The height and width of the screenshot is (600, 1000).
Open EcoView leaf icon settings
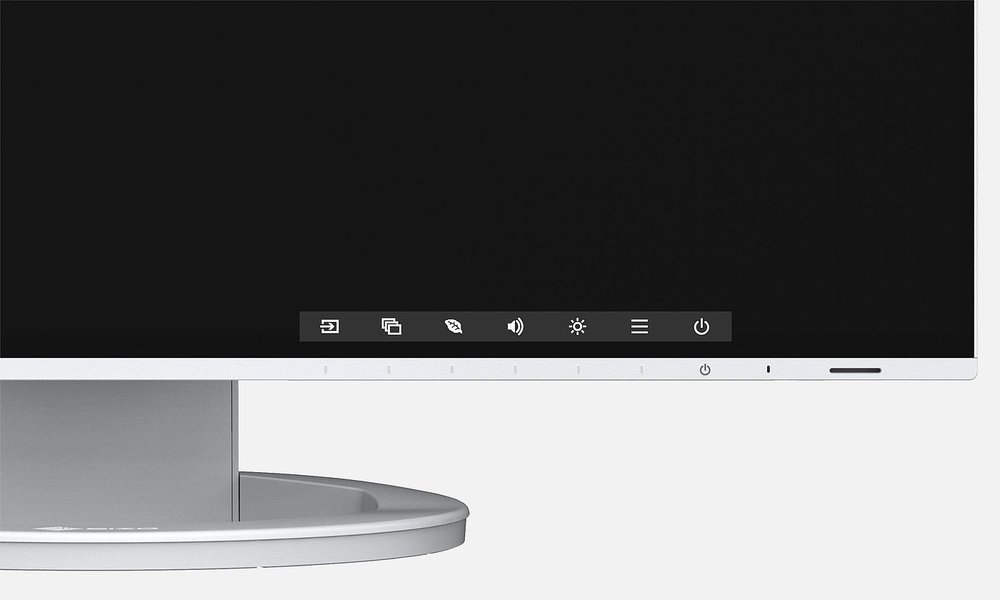coord(453,326)
